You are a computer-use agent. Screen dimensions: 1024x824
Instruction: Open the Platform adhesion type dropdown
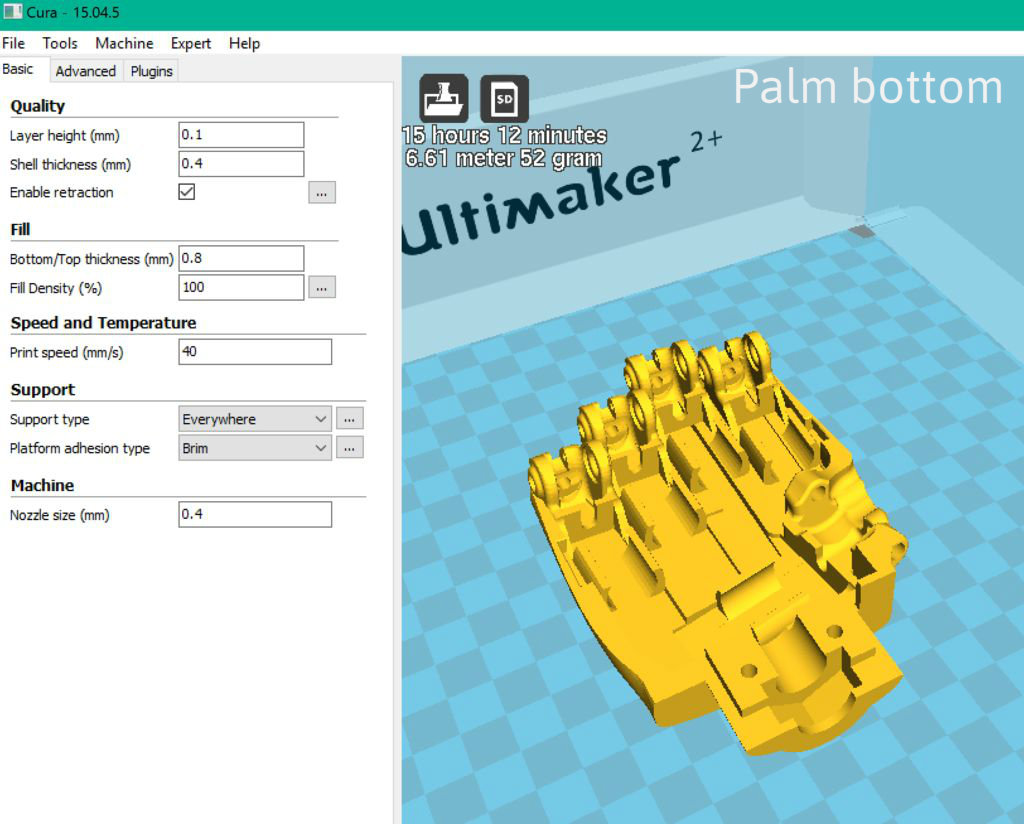(x=255, y=448)
